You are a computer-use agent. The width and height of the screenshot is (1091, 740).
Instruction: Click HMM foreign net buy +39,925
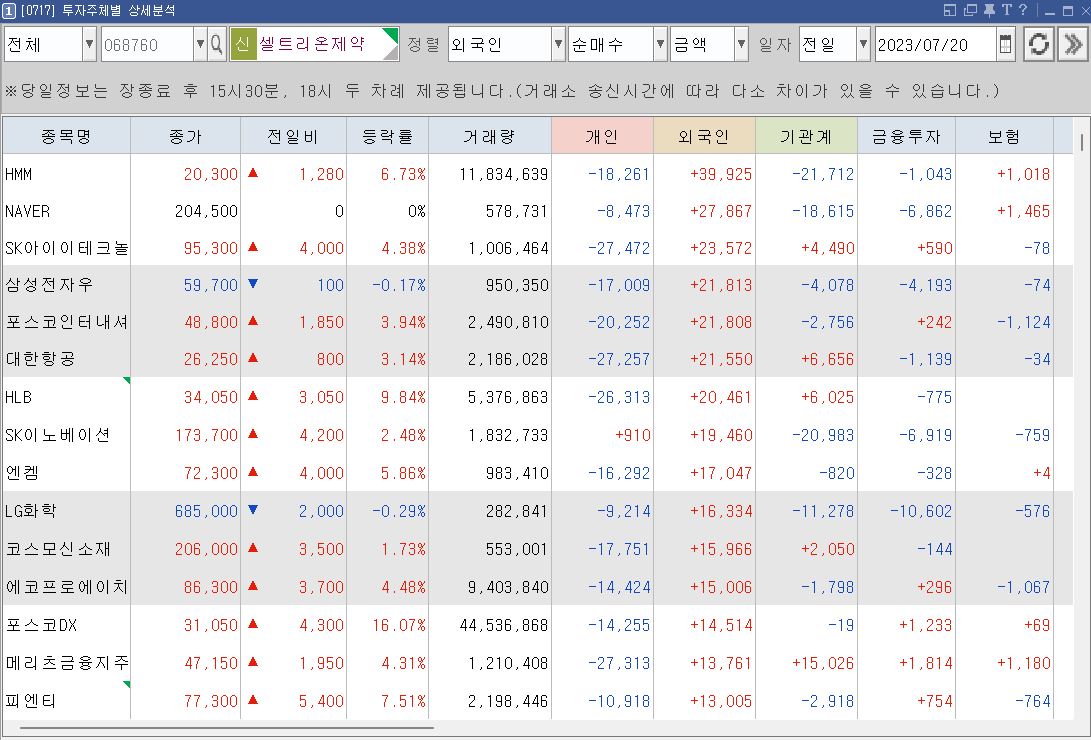[721, 174]
